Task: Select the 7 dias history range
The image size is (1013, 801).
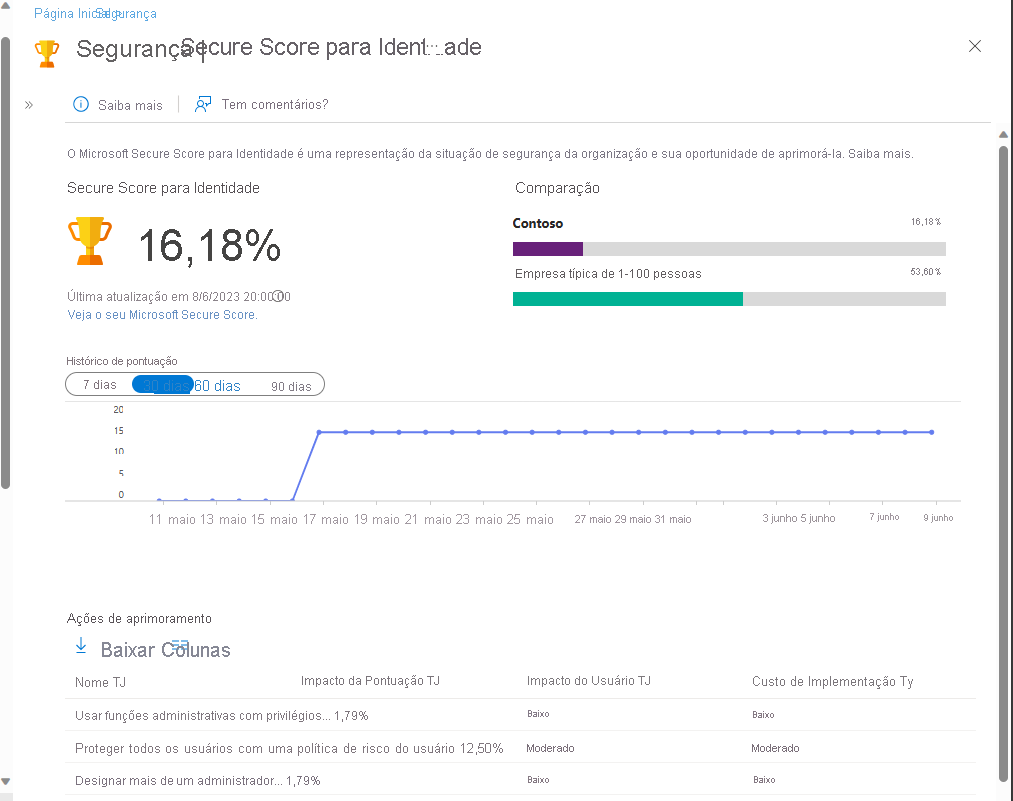Action: tap(99, 384)
